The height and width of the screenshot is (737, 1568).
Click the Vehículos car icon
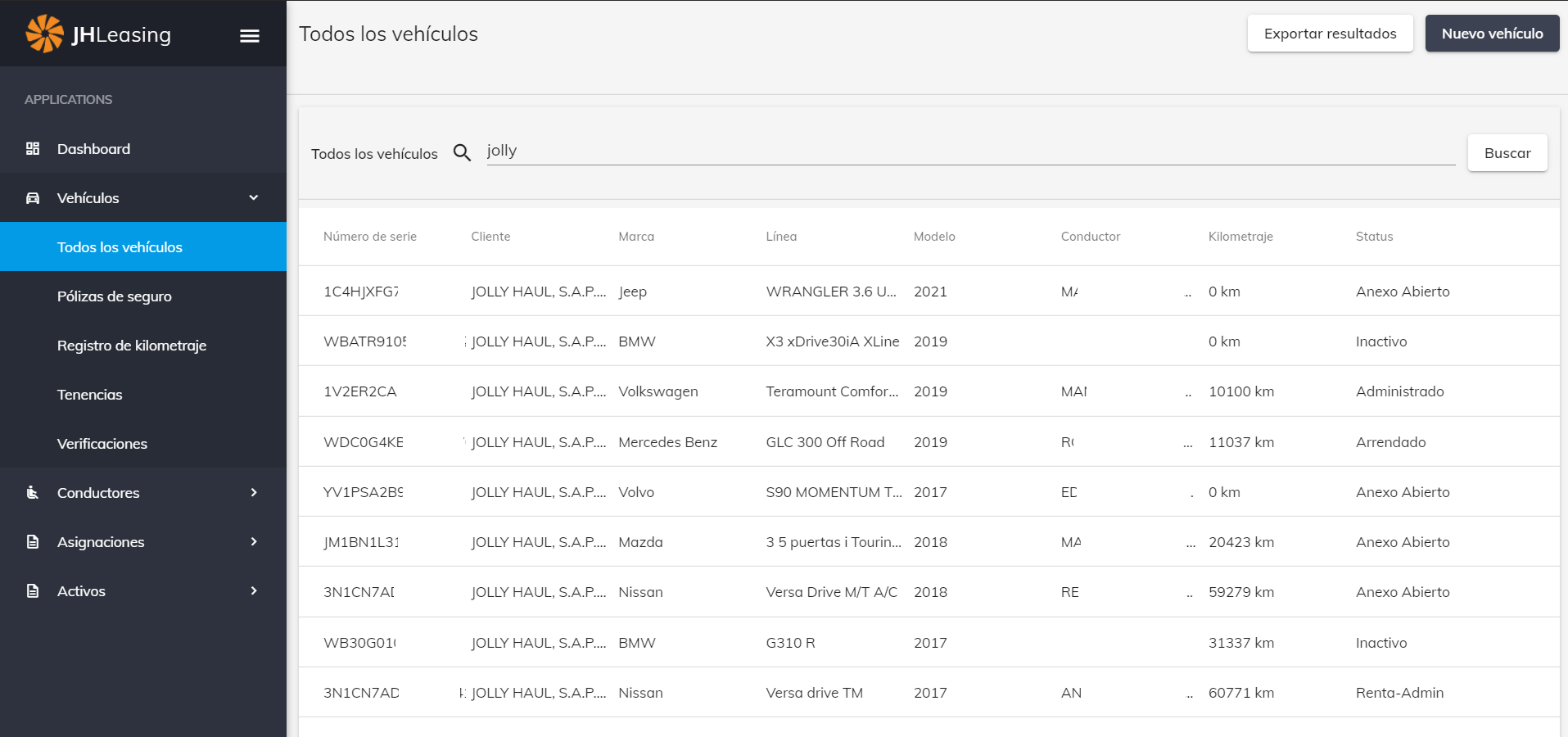click(33, 198)
